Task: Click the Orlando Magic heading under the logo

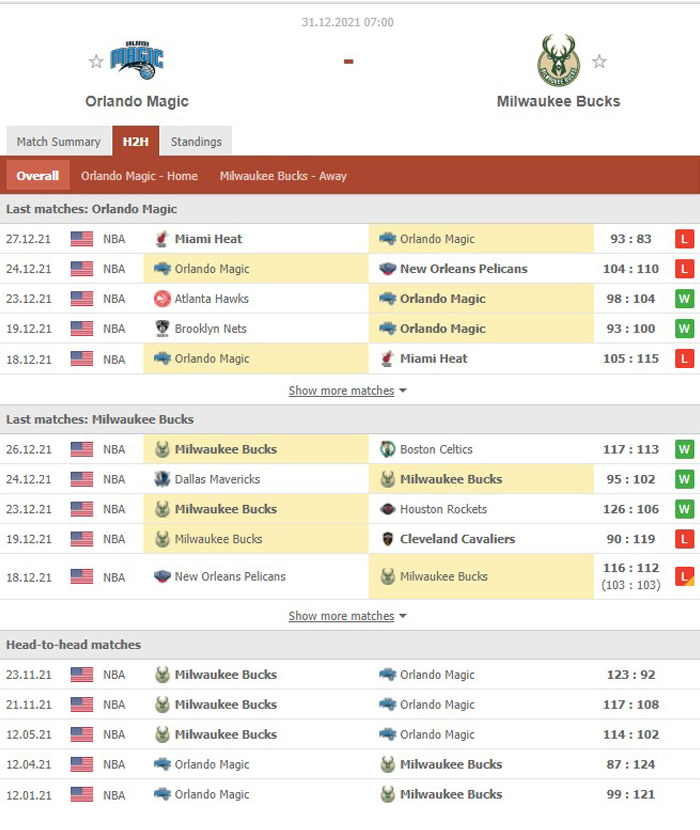Action: 137,101
